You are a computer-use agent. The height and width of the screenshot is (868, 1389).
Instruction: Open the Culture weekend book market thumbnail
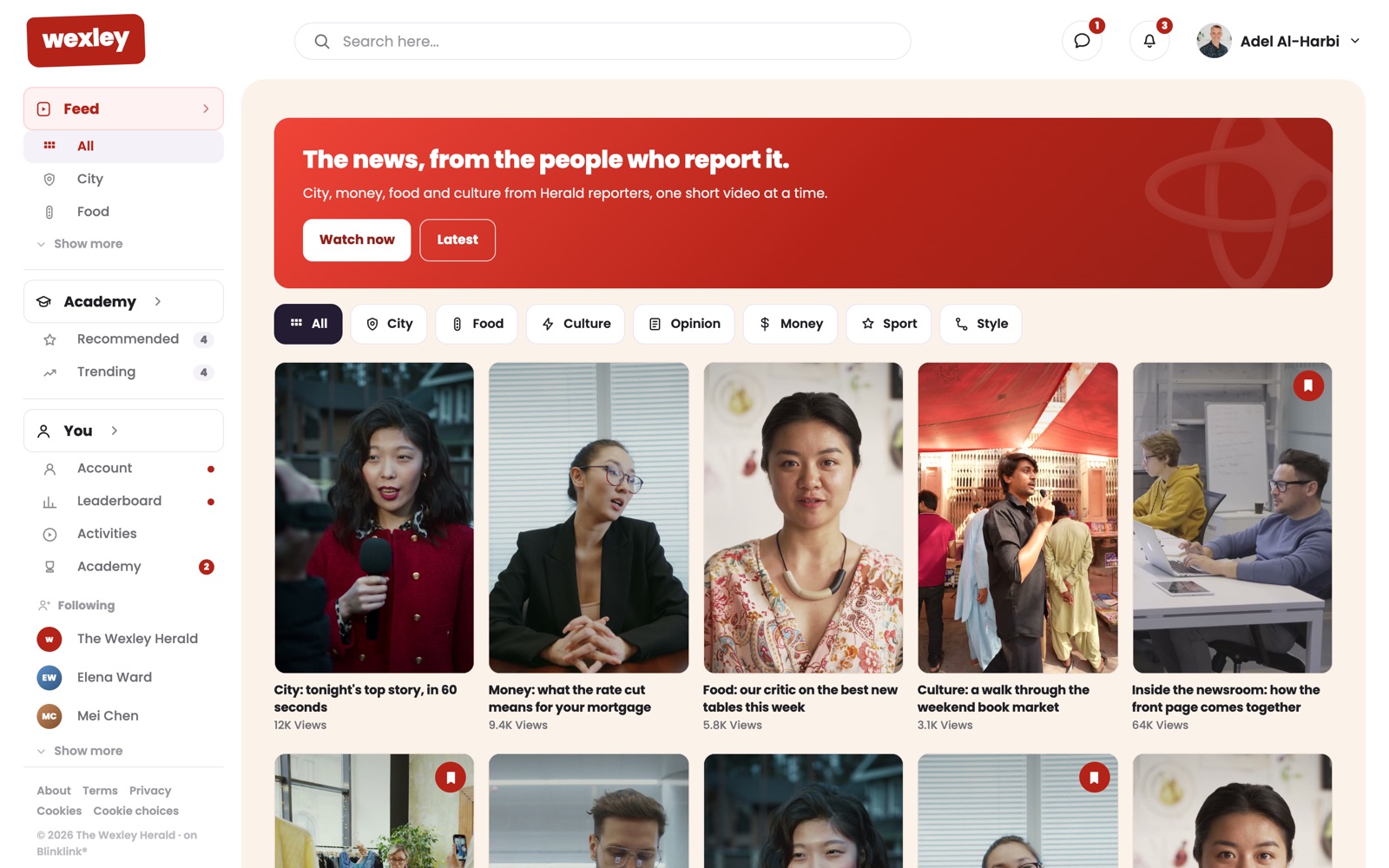1017,517
